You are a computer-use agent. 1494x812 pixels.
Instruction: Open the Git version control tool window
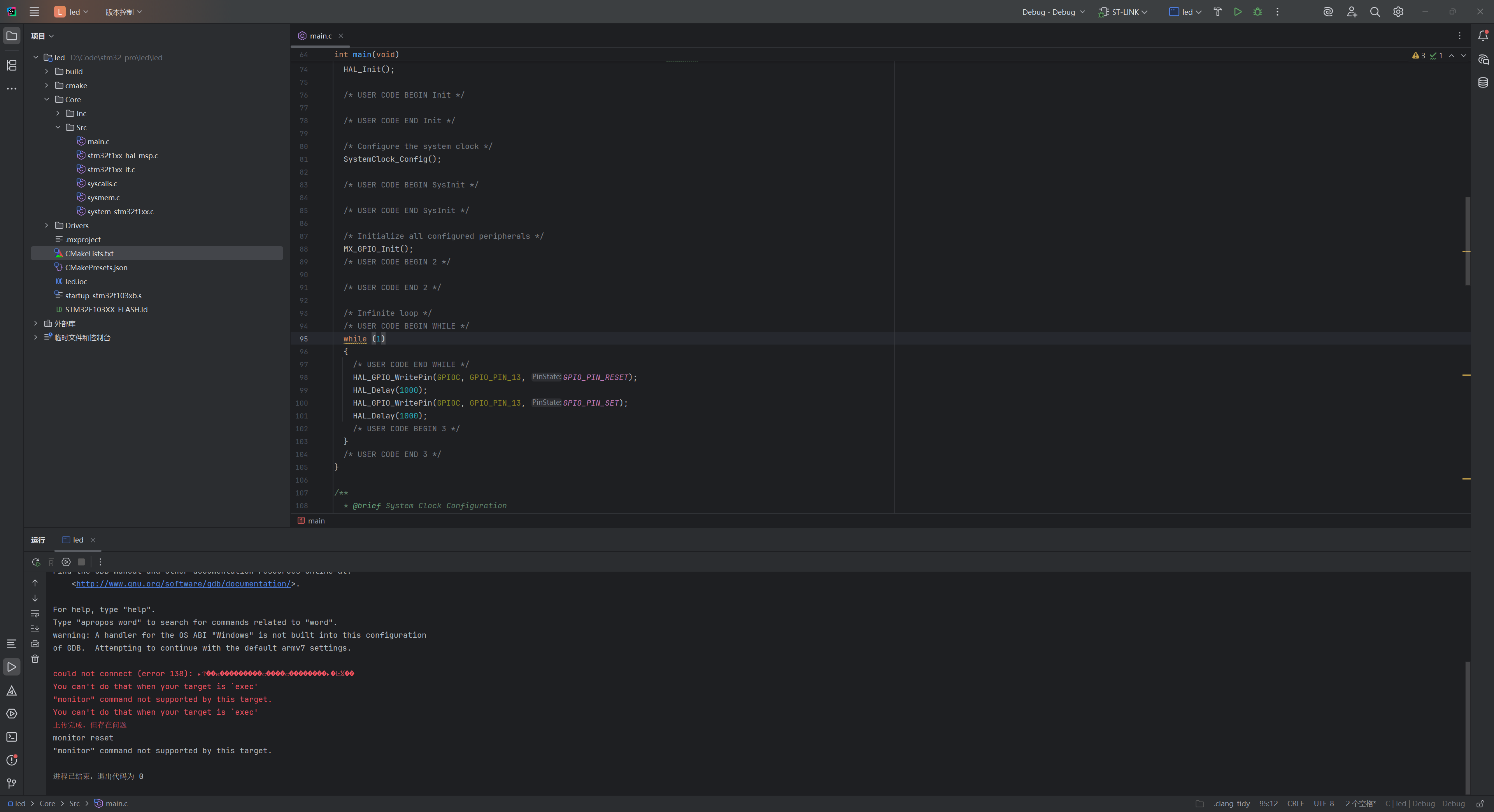coord(12,783)
